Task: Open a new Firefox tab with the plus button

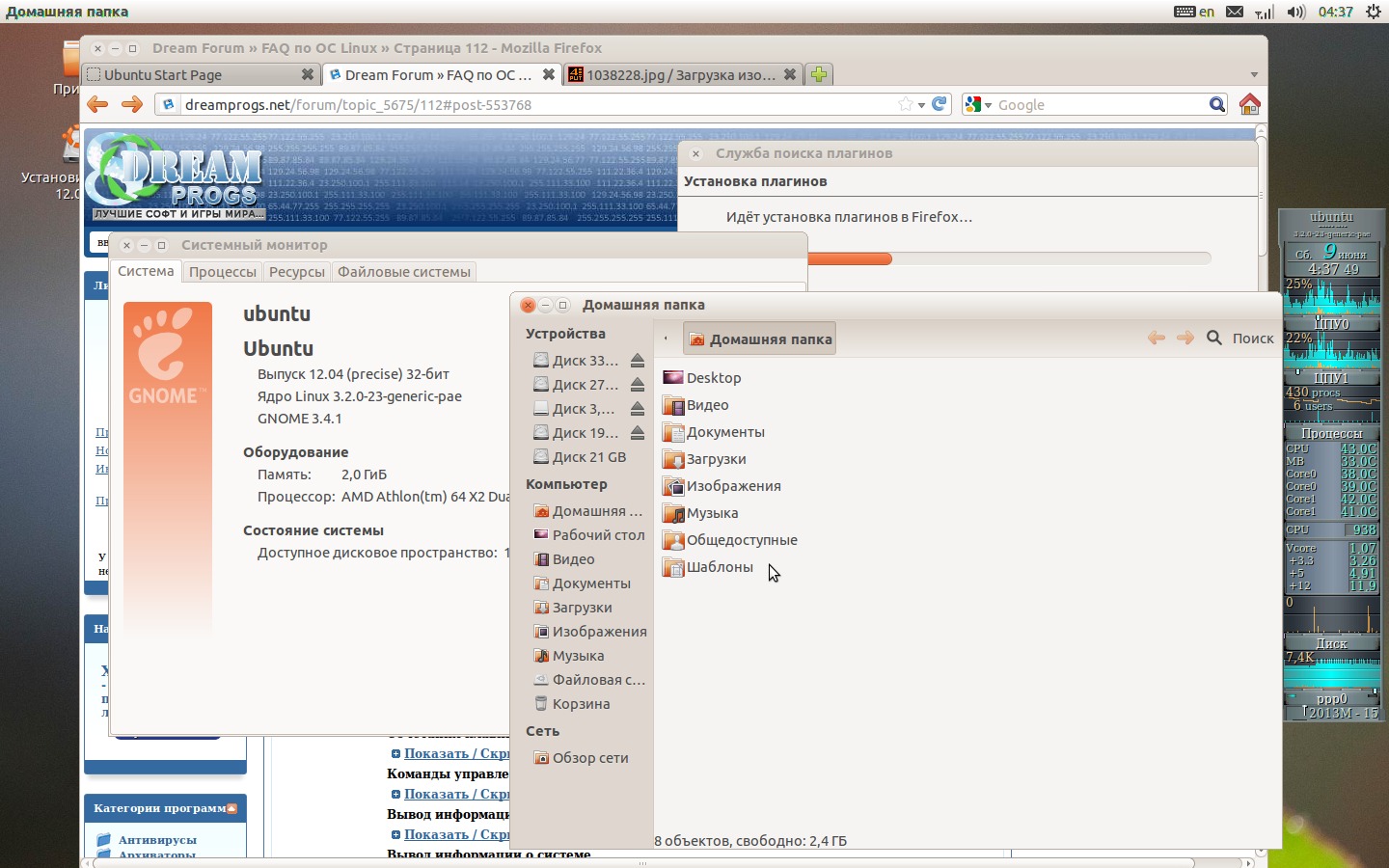Action: click(819, 74)
